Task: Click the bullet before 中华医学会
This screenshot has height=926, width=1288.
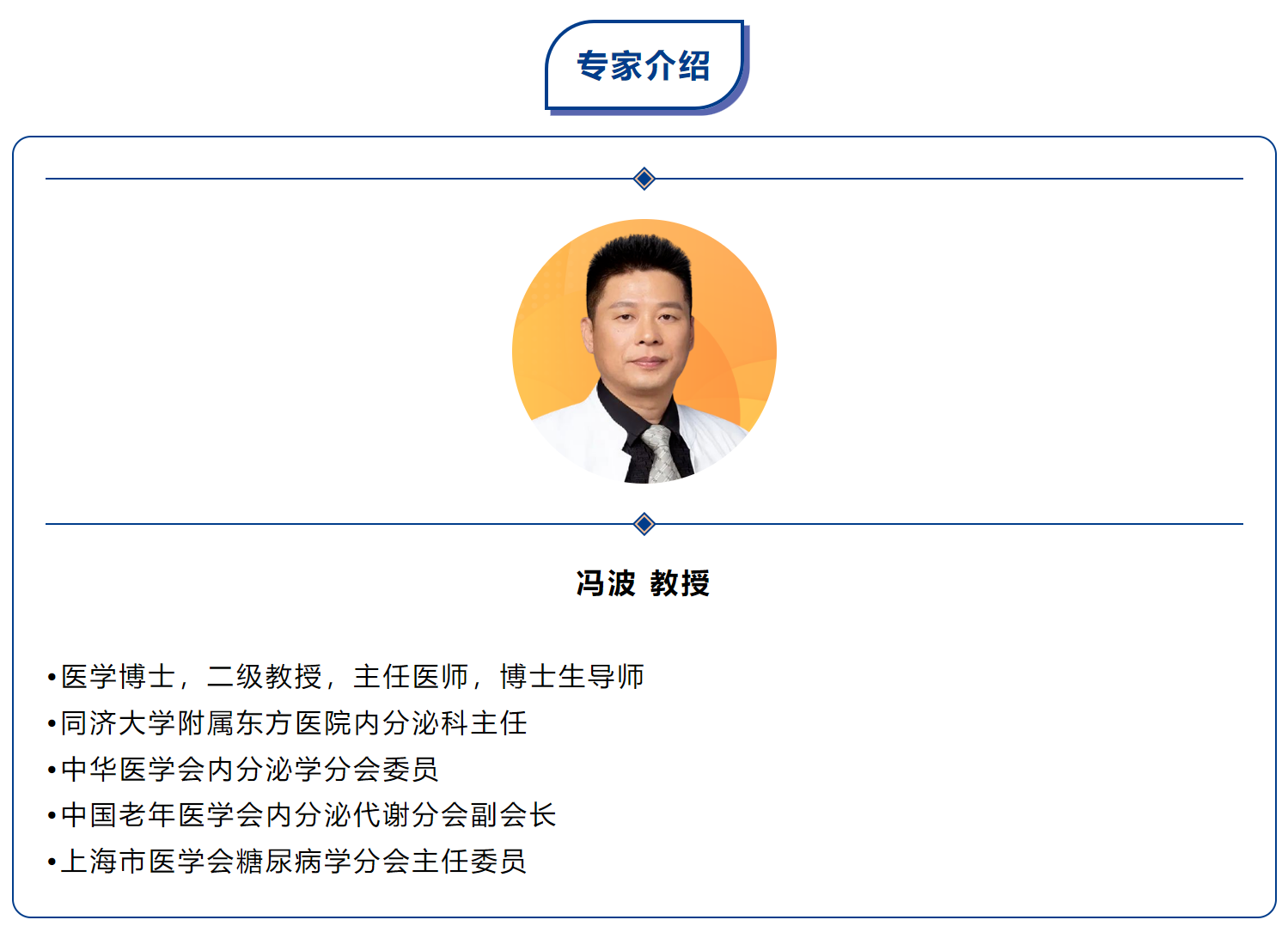Action: tap(52, 771)
